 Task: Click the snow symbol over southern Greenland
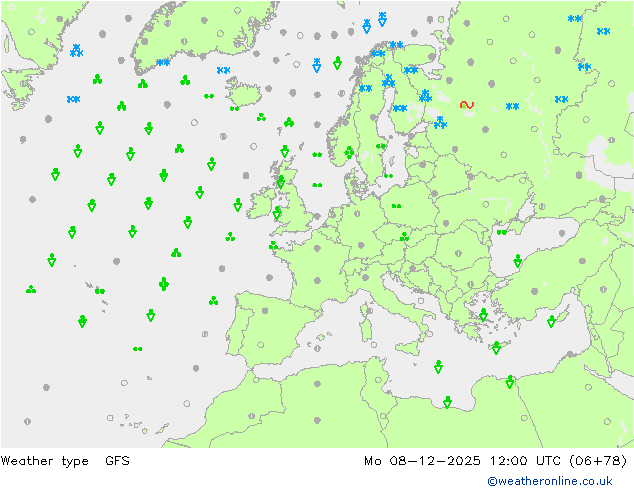[x=163, y=62]
